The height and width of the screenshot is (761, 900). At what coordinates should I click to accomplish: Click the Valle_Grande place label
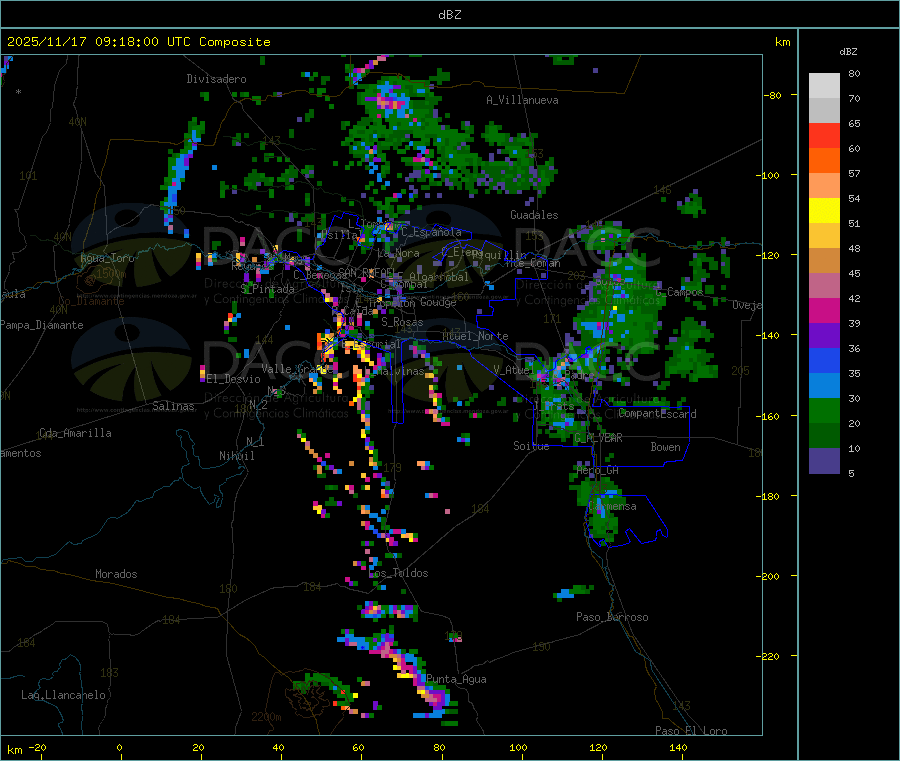pos(295,368)
